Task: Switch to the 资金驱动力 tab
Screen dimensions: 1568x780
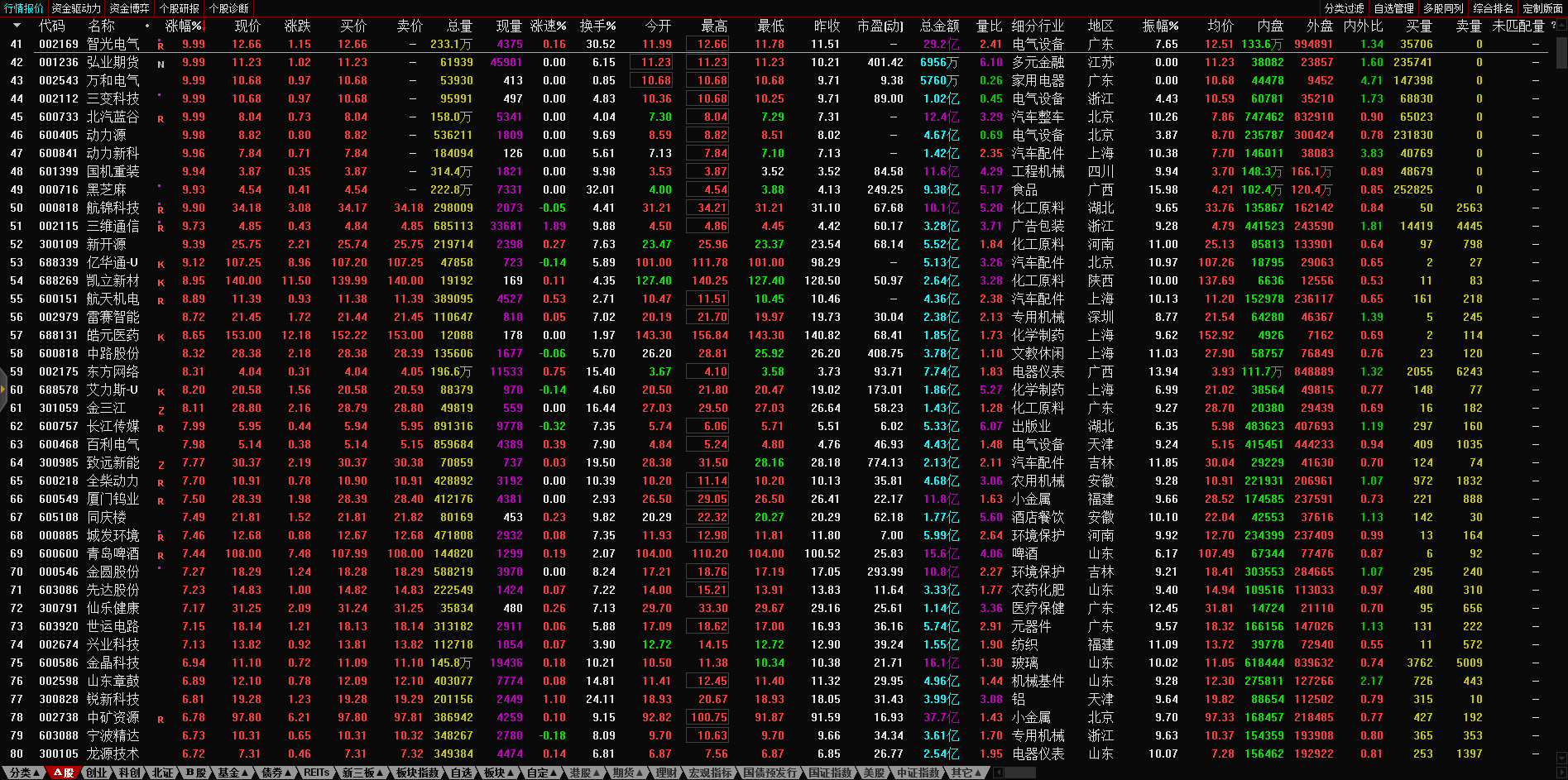Action: pyautogui.click(x=76, y=8)
